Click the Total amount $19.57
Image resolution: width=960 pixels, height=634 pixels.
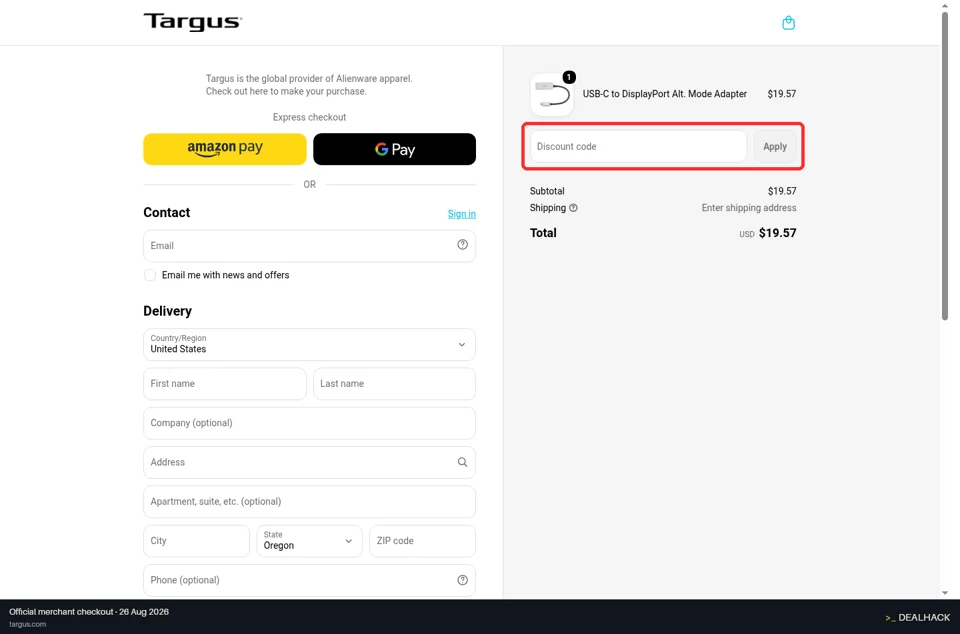click(778, 233)
